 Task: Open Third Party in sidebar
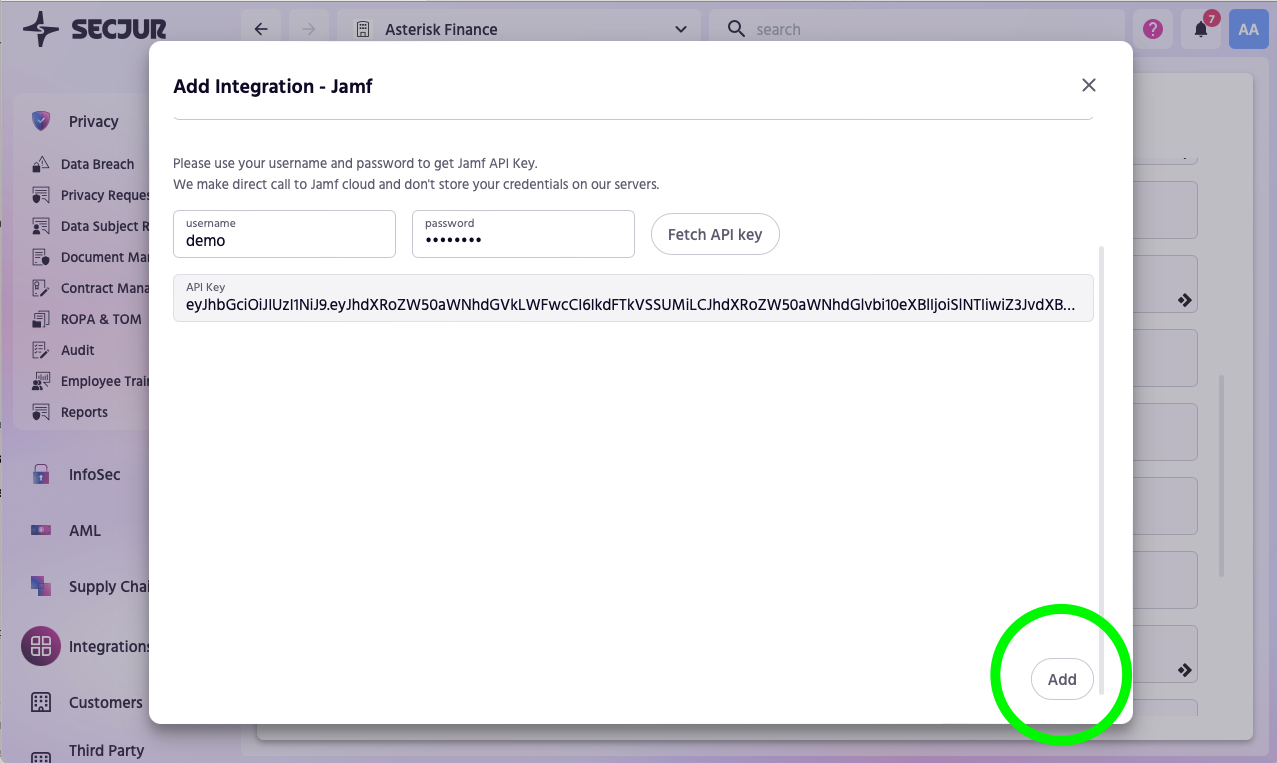tap(106, 750)
